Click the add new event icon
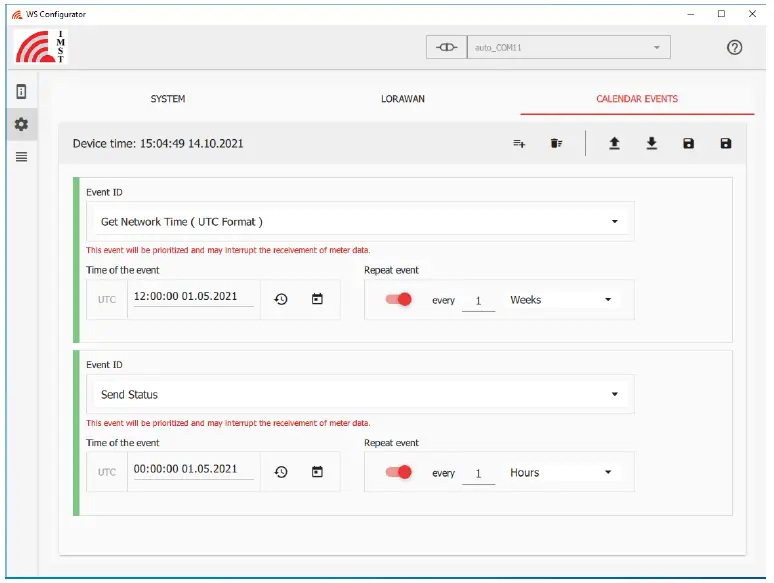The image size is (774, 583). [x=519, y=144]
